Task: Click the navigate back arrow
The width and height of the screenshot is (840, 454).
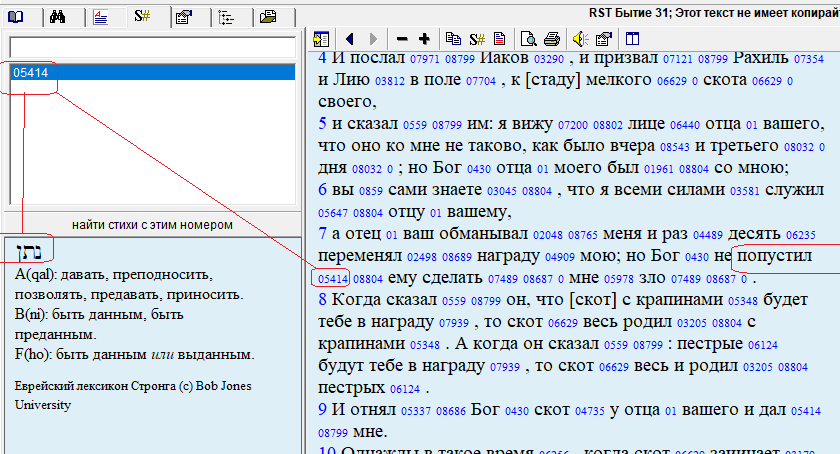Action: [x=350, y=39]
